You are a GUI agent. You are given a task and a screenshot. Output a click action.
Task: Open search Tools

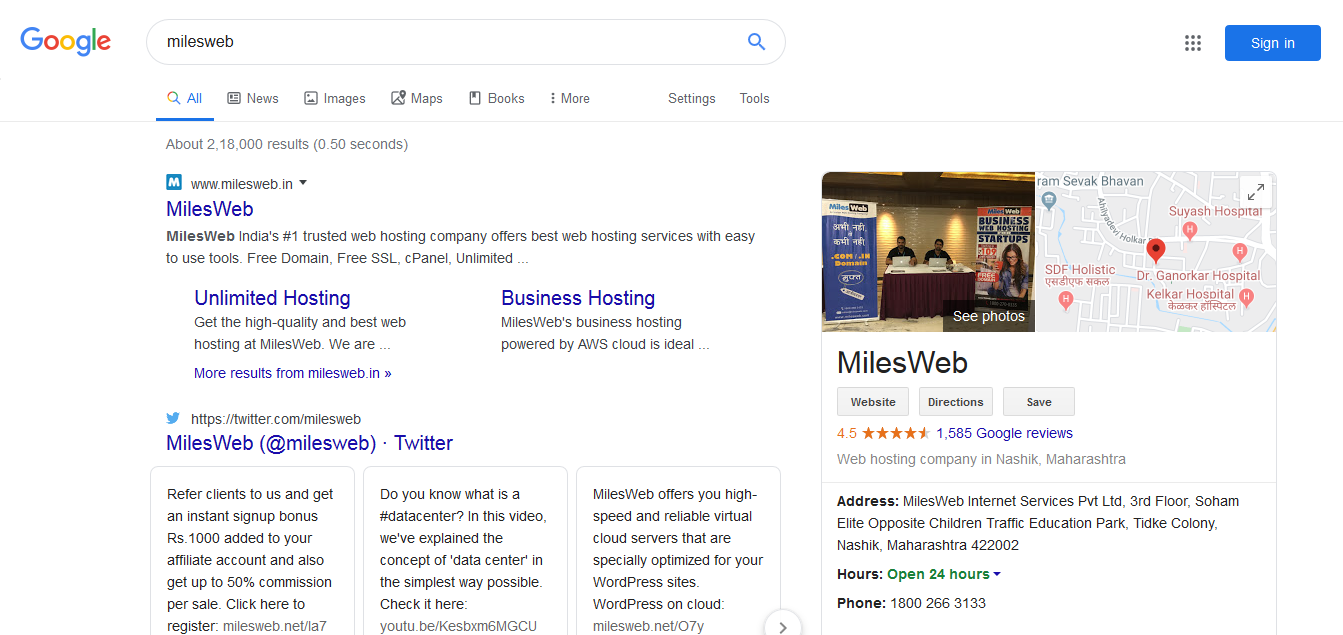tap(754, 98)
